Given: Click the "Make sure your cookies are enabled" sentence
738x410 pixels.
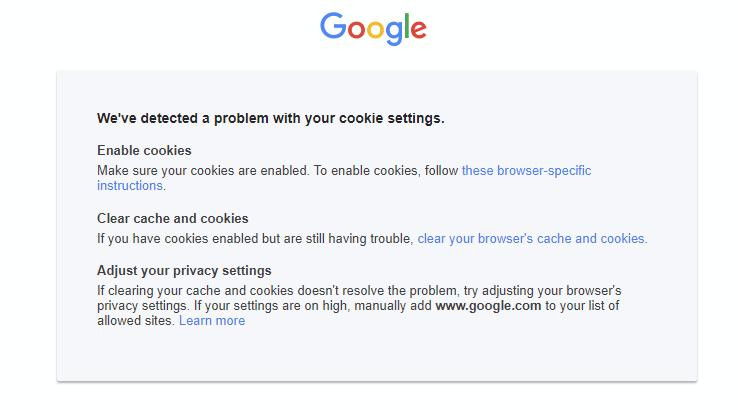Looking at the screenshot, I should click(200, 171).
